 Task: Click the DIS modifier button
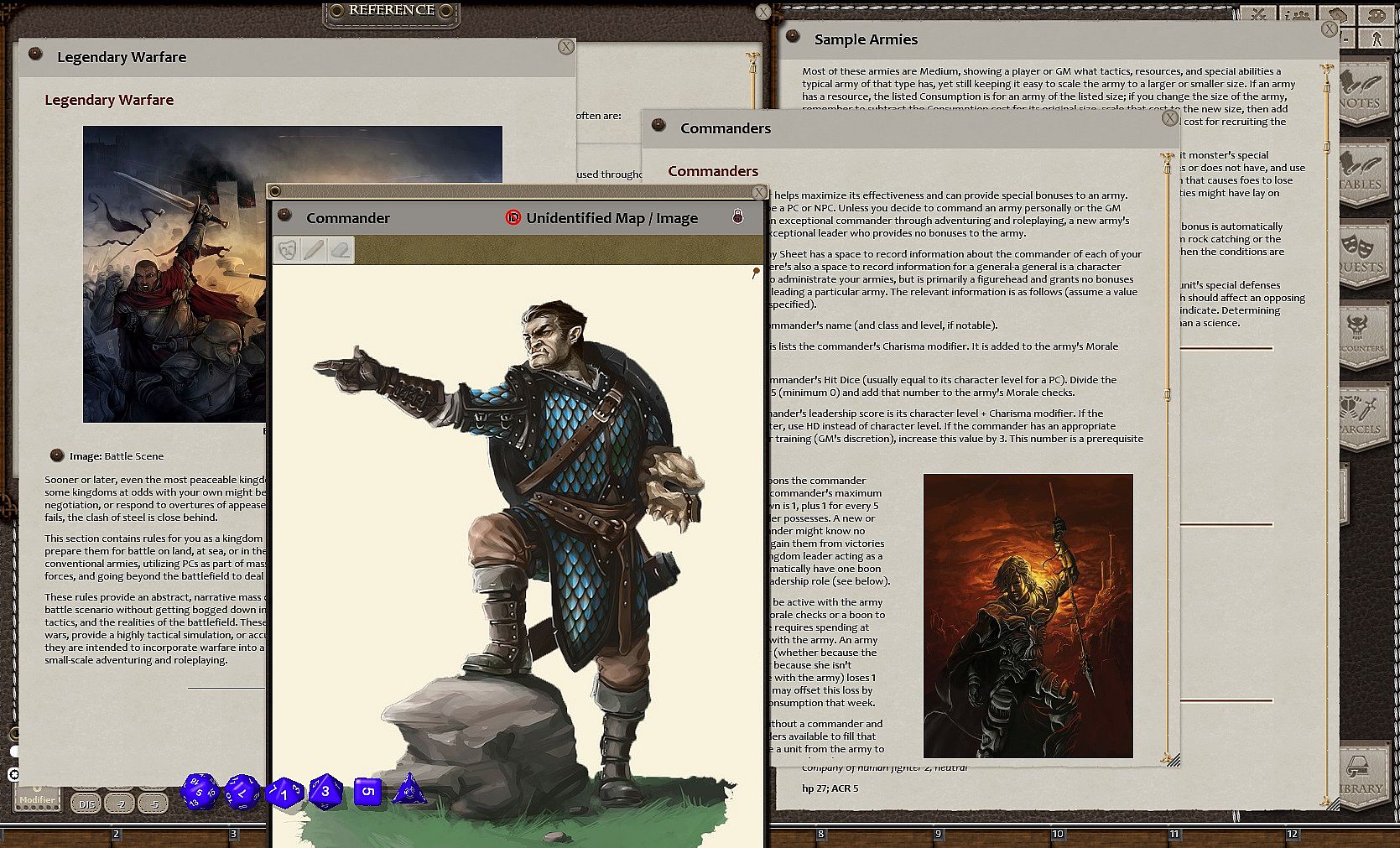click(x=86, y=804)
